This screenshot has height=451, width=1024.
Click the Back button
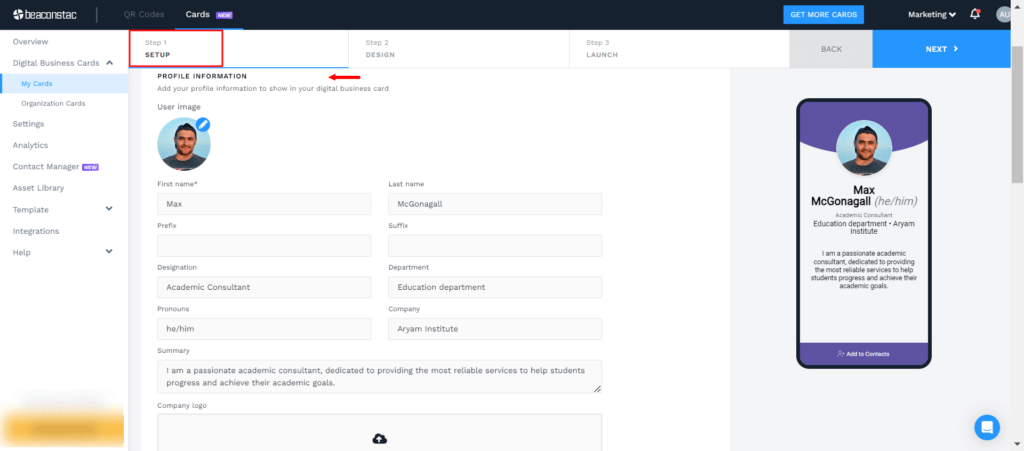831,49
